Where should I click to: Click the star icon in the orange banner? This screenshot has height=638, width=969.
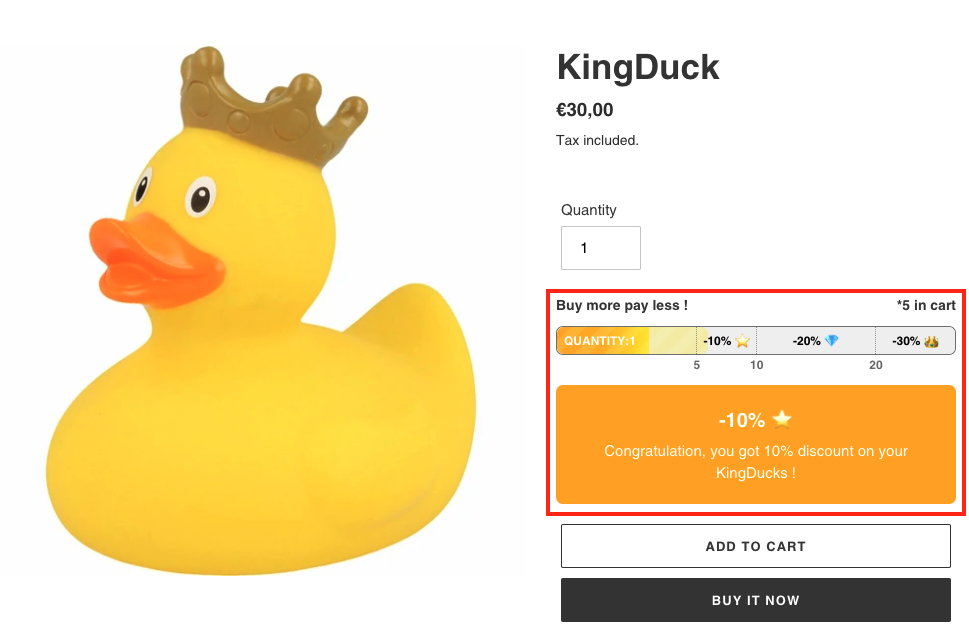pyautogui.click(x=782, y=419)
